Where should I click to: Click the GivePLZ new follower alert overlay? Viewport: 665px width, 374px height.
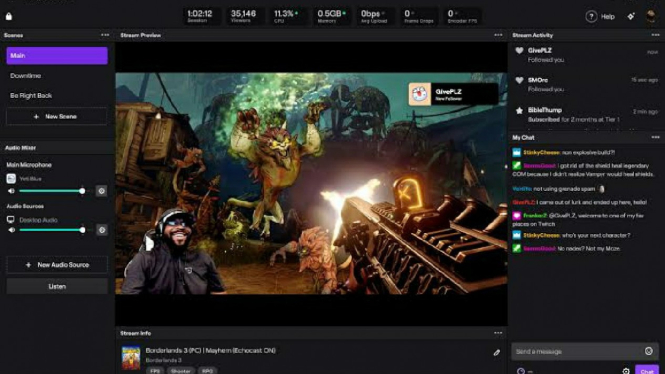(x=453, y=94)
